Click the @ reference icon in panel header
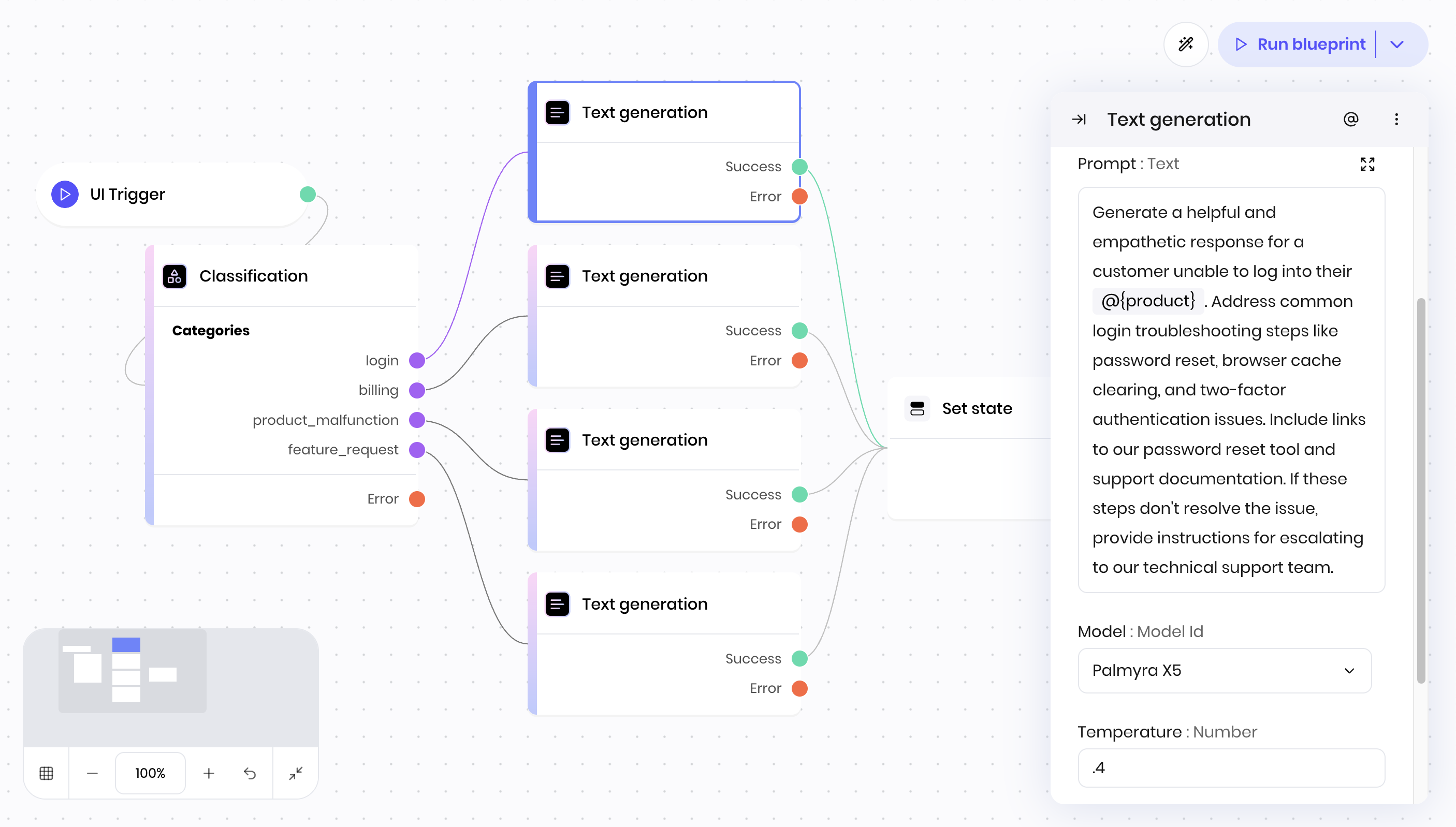1456x827 pixels. 1350,119
